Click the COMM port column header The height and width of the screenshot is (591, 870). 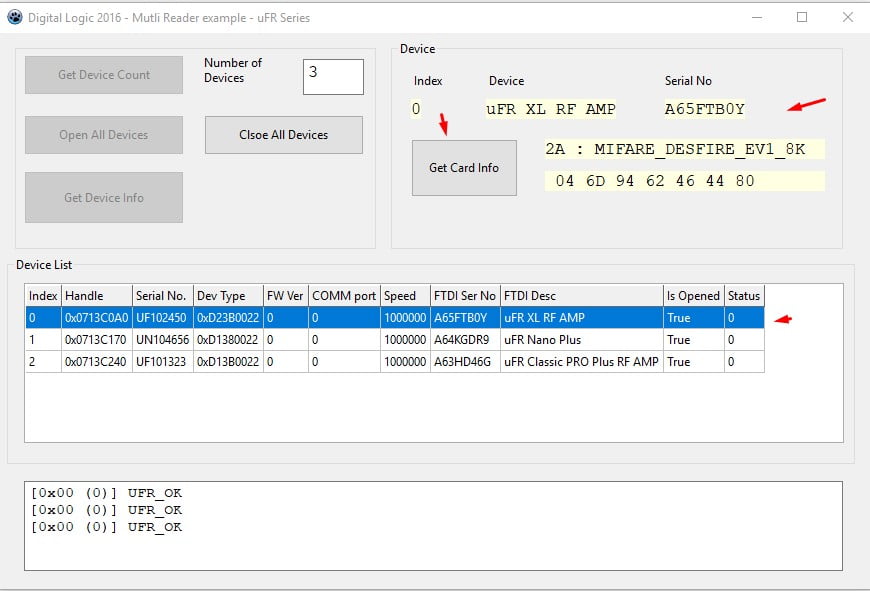click(x=344, y=296)
